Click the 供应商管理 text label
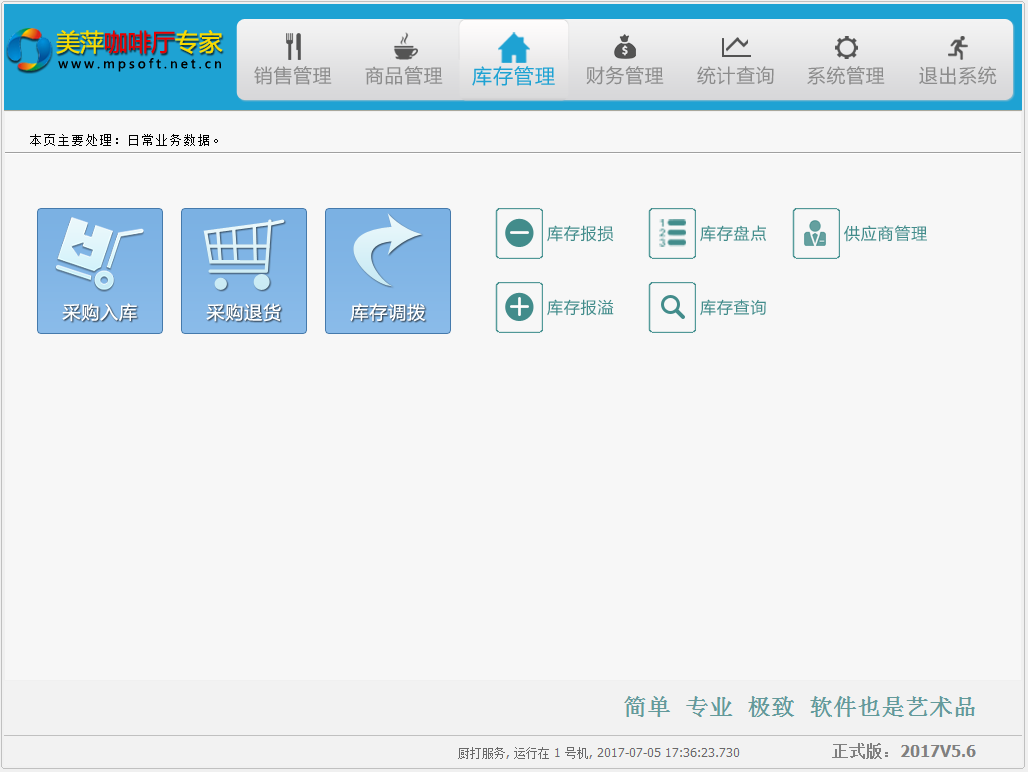This screenshot has width=1028, height=772. pos(885,234)
